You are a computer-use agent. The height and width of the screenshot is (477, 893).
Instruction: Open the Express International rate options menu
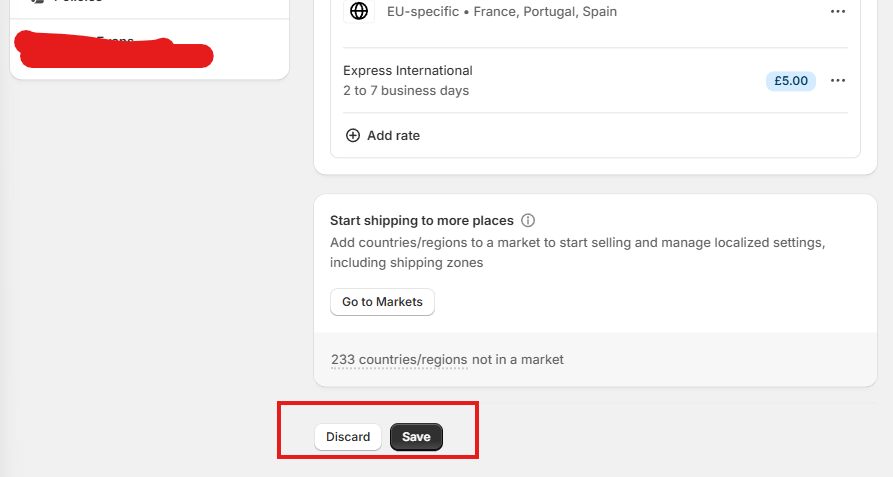pyautogui.click(x=837, y=80)
